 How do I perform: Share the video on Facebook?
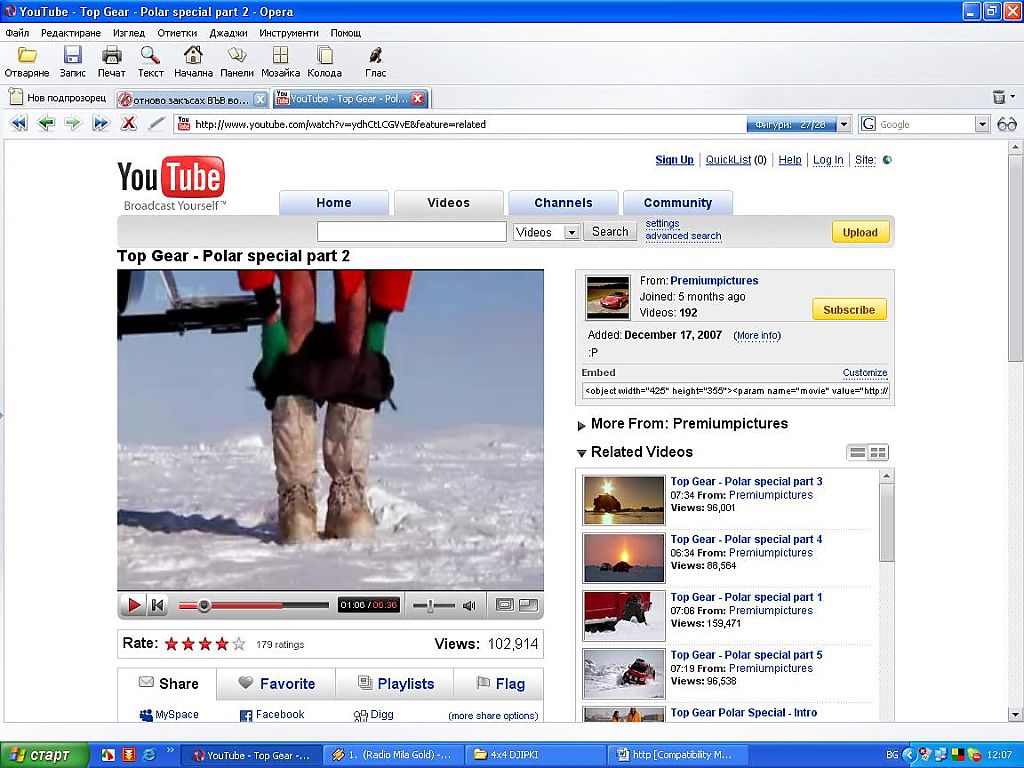click(x=272, y=715)
